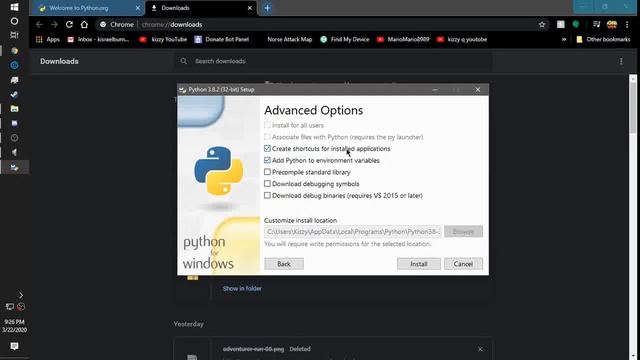Open Windows notification center
640x360 pixels.
coord(14,346)
